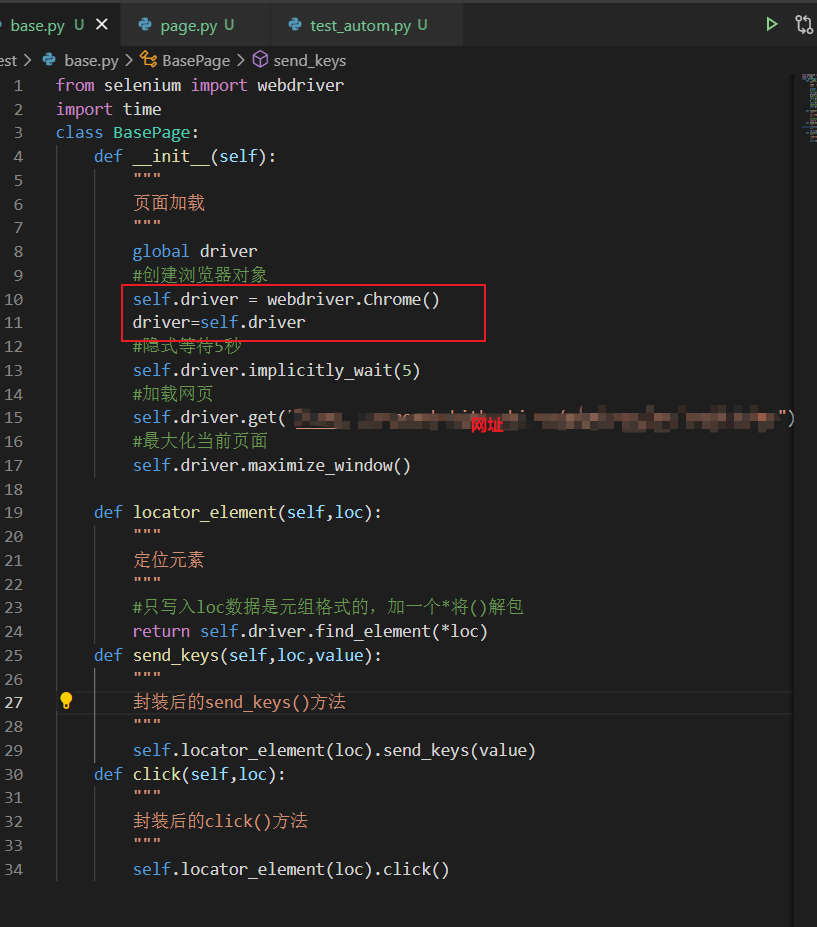
Task: Click the method cube icon before send_keys
Action: (x=260, y=59)
